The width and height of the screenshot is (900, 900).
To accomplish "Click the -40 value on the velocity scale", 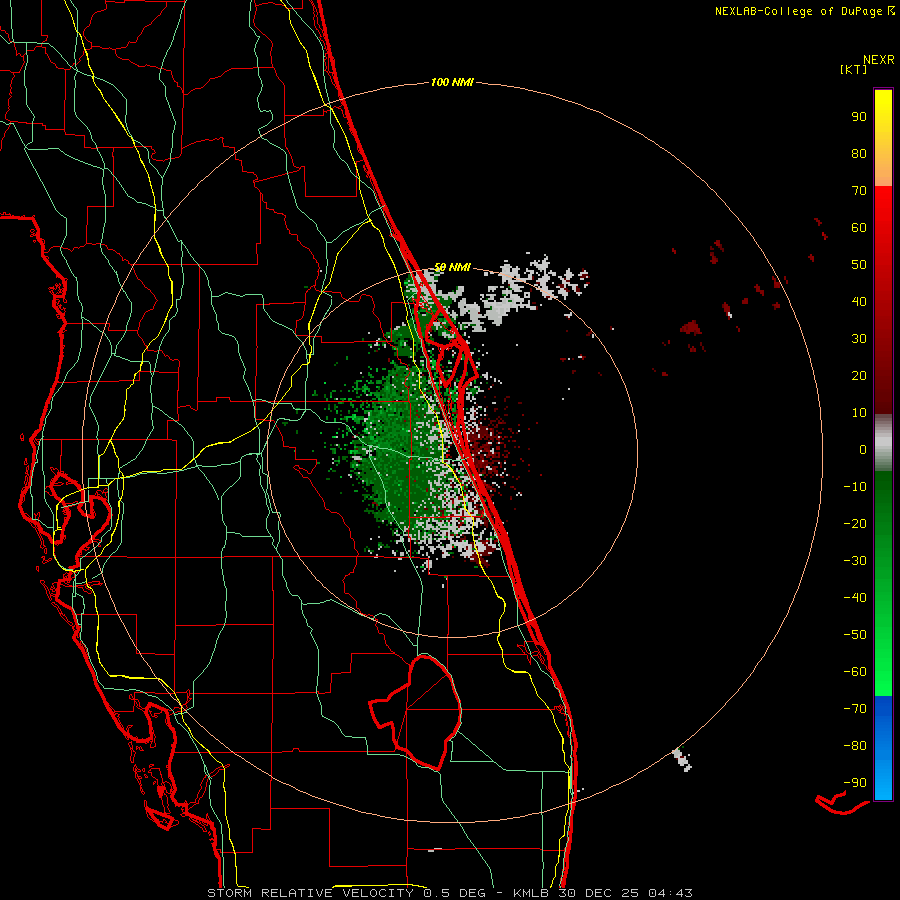I will pos(855,598).
